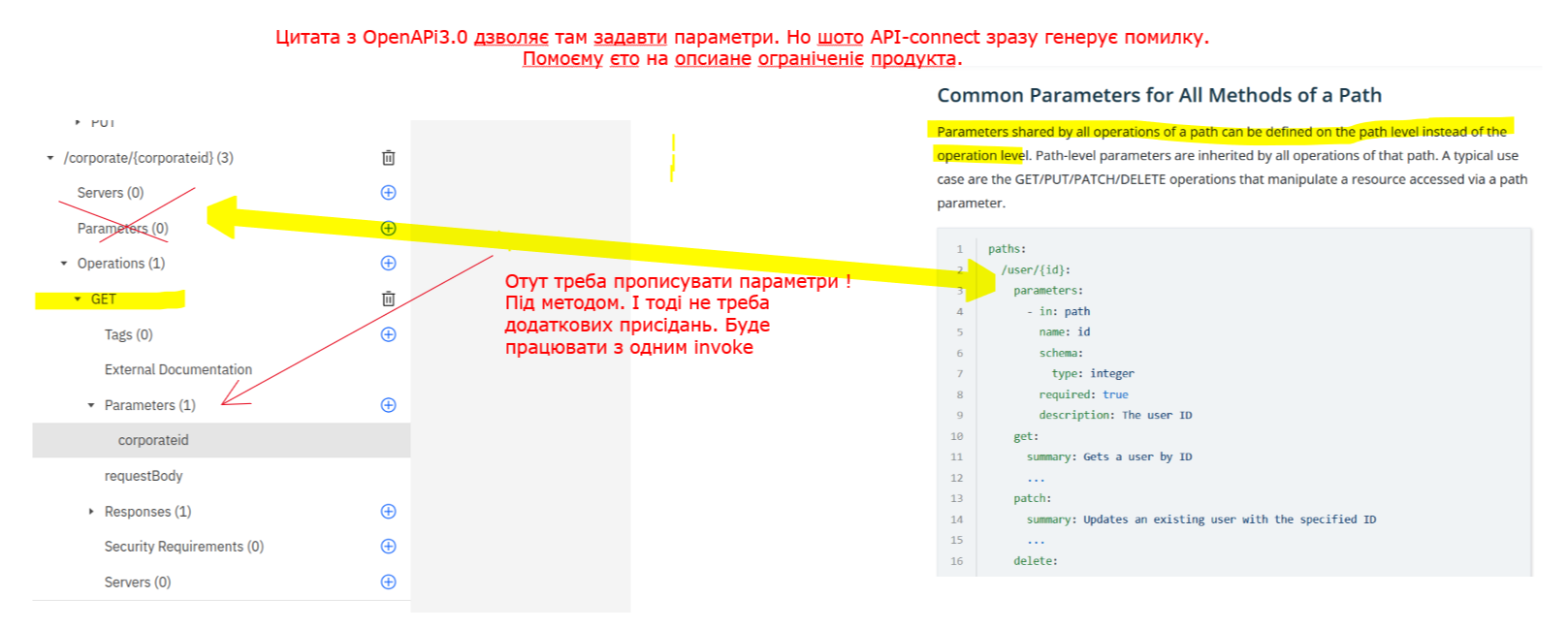Add a security requirement with plus icon
The height and width of the screenshot is (629, 1568).
click(388, 547)
